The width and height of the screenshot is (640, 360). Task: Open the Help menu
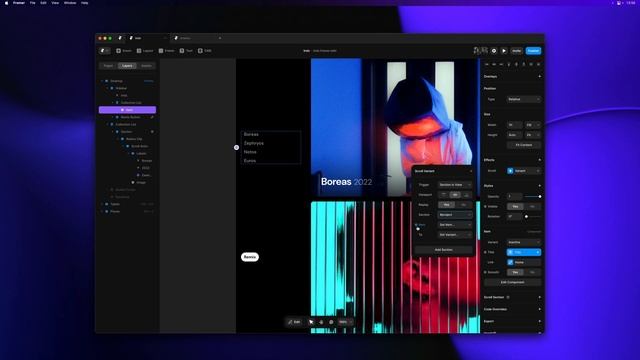84,3
